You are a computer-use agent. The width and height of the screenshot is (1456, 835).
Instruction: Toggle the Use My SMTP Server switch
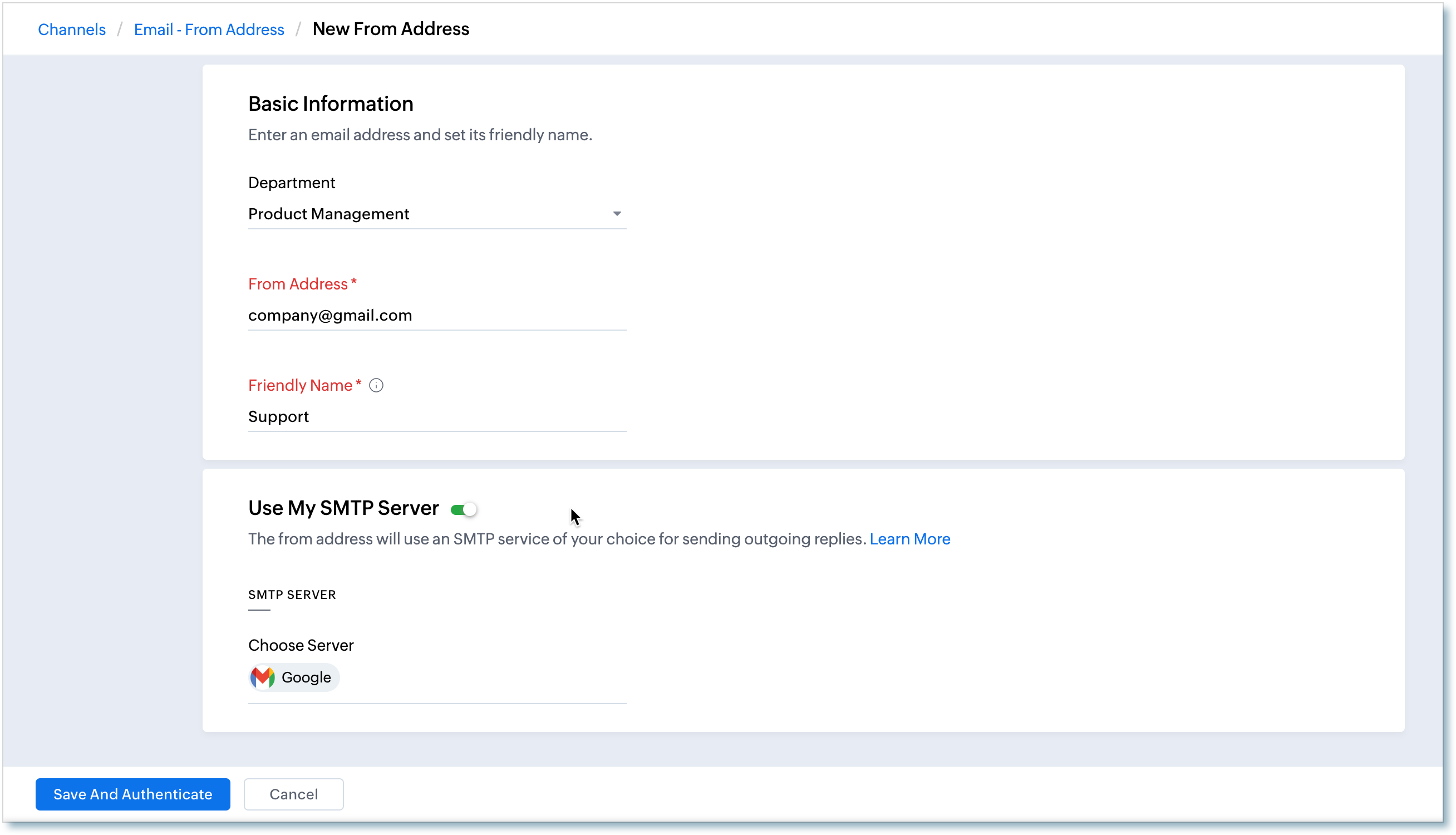click(x=464, y=509)
